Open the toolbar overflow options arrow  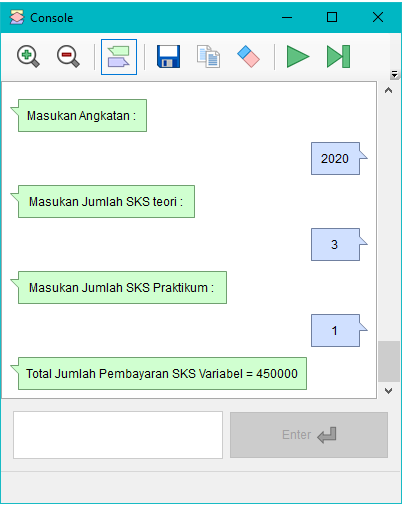pos(394,74)
